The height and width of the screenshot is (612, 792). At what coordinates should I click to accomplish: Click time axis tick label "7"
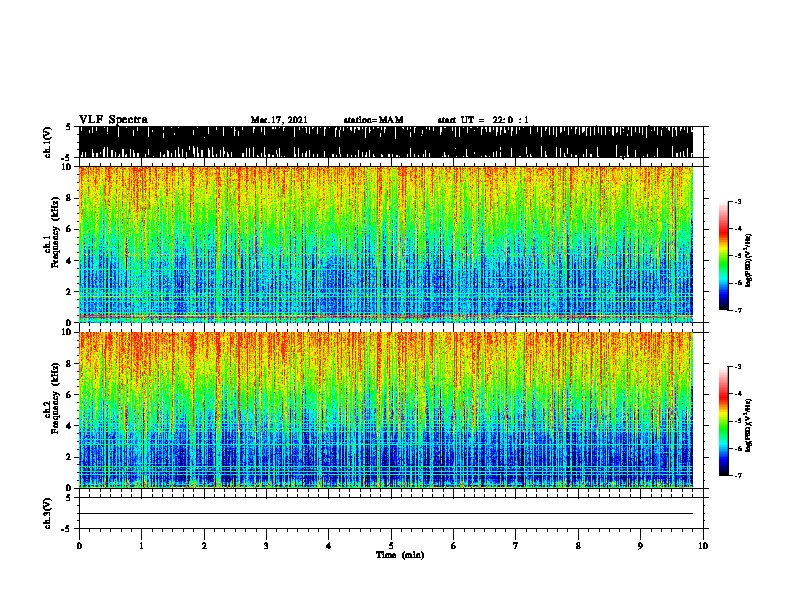516,546
